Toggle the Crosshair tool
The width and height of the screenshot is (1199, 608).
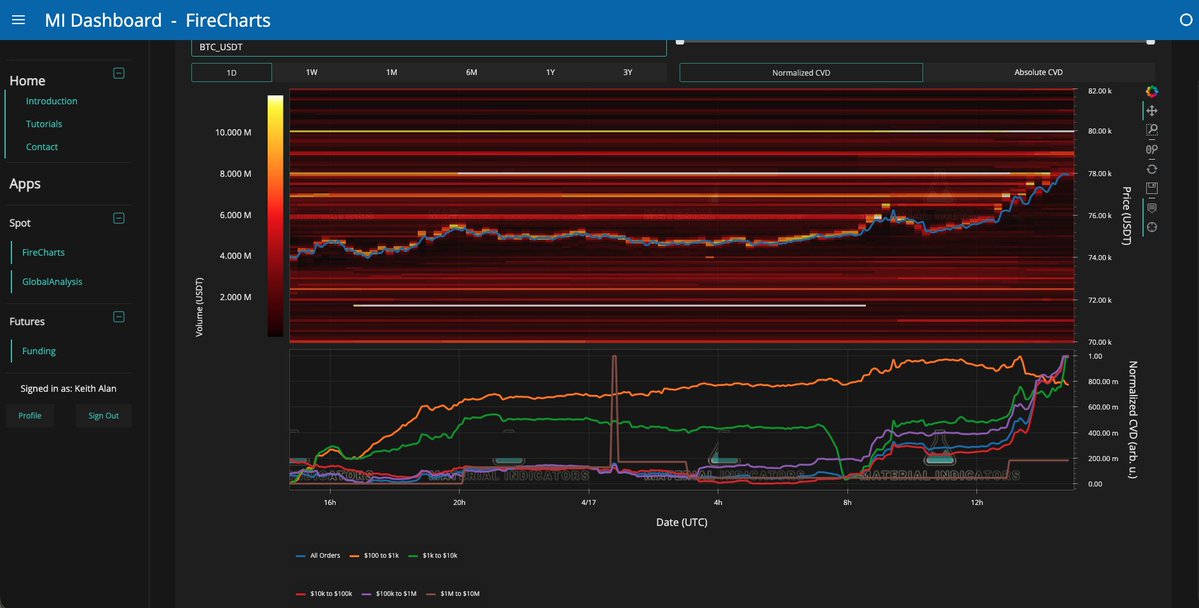(x=1151, y=227)
